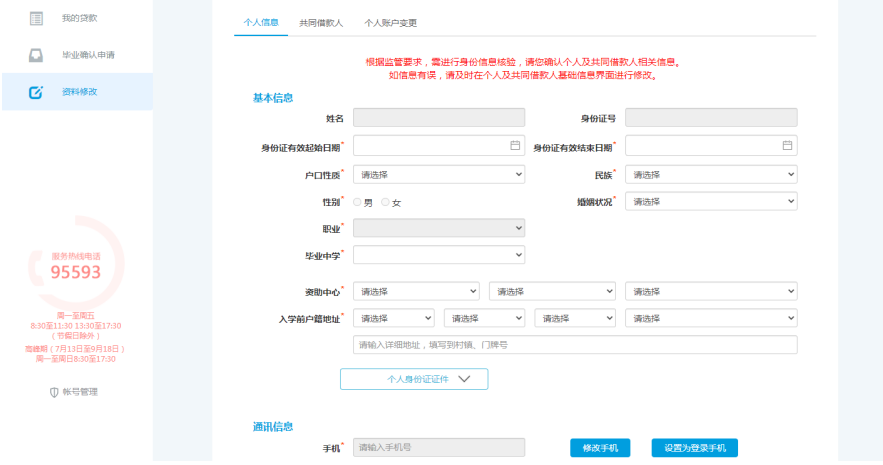The height and width of the screenshot is (465, 883).
Task: Open calendar icon for 身份证有效结束日期
Action: pyautogui.click(x=787, y=146)
